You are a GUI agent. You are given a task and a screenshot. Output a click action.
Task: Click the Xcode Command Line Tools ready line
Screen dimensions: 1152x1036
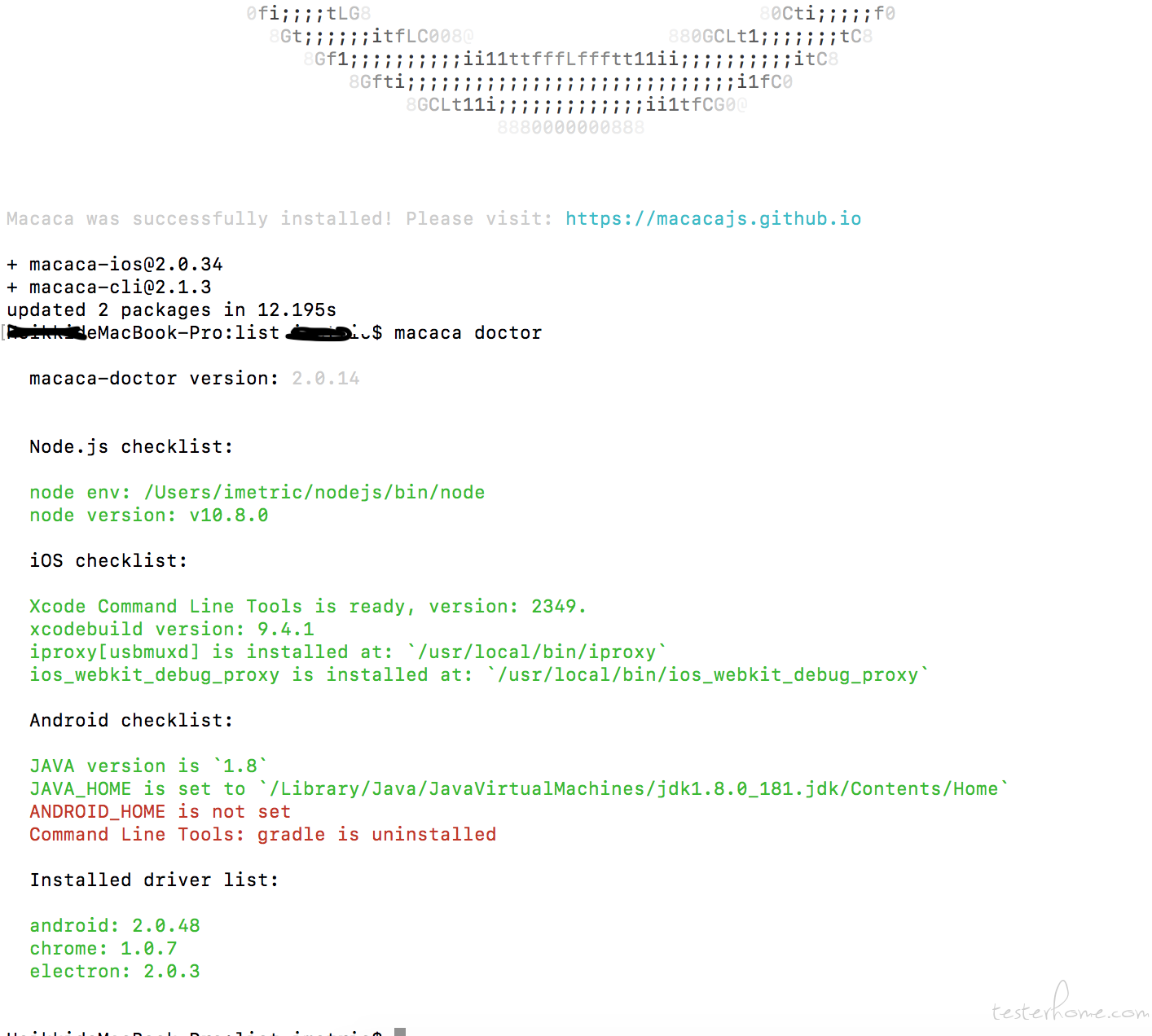[x=308, y=607]
